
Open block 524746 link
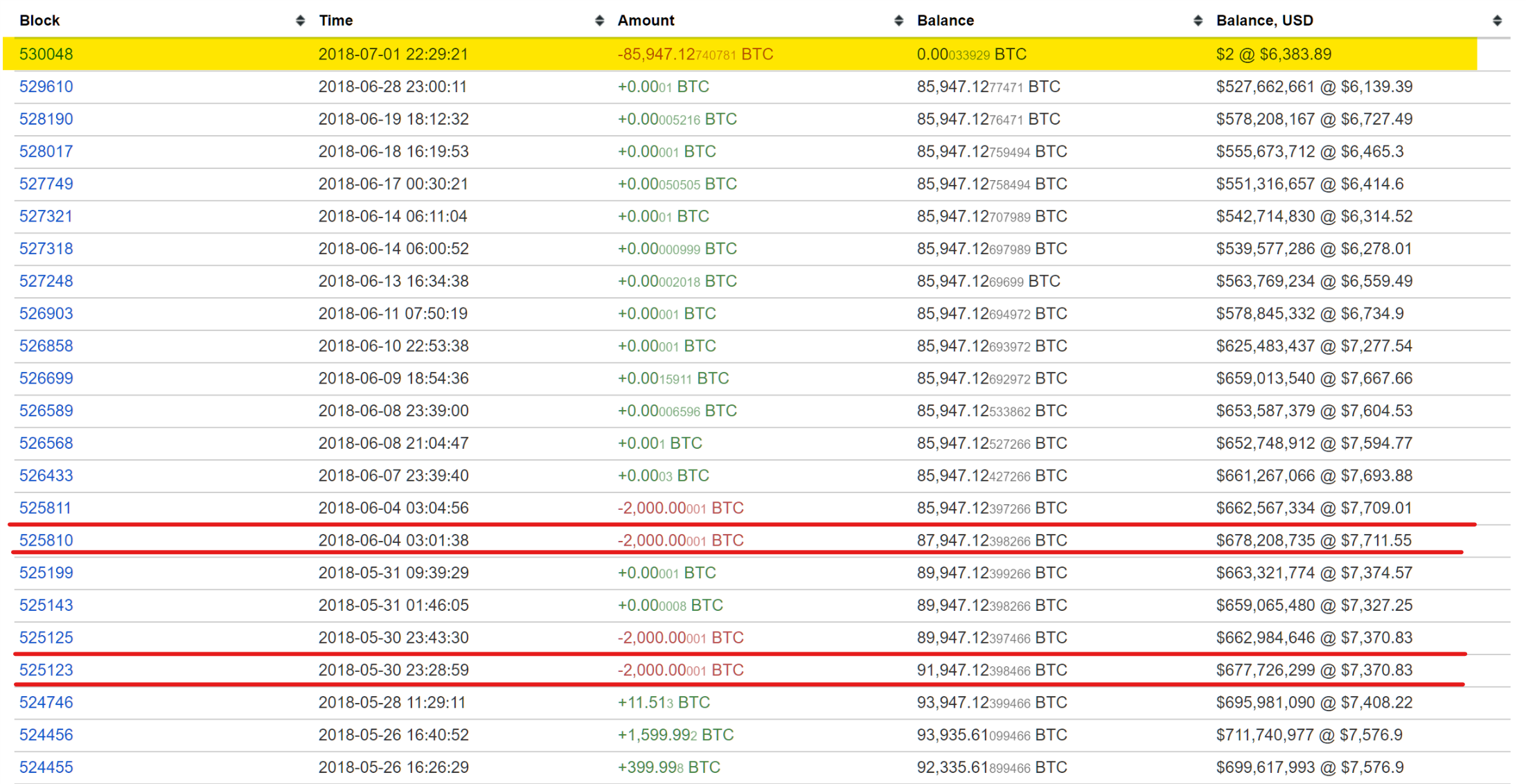pos(46,702)
